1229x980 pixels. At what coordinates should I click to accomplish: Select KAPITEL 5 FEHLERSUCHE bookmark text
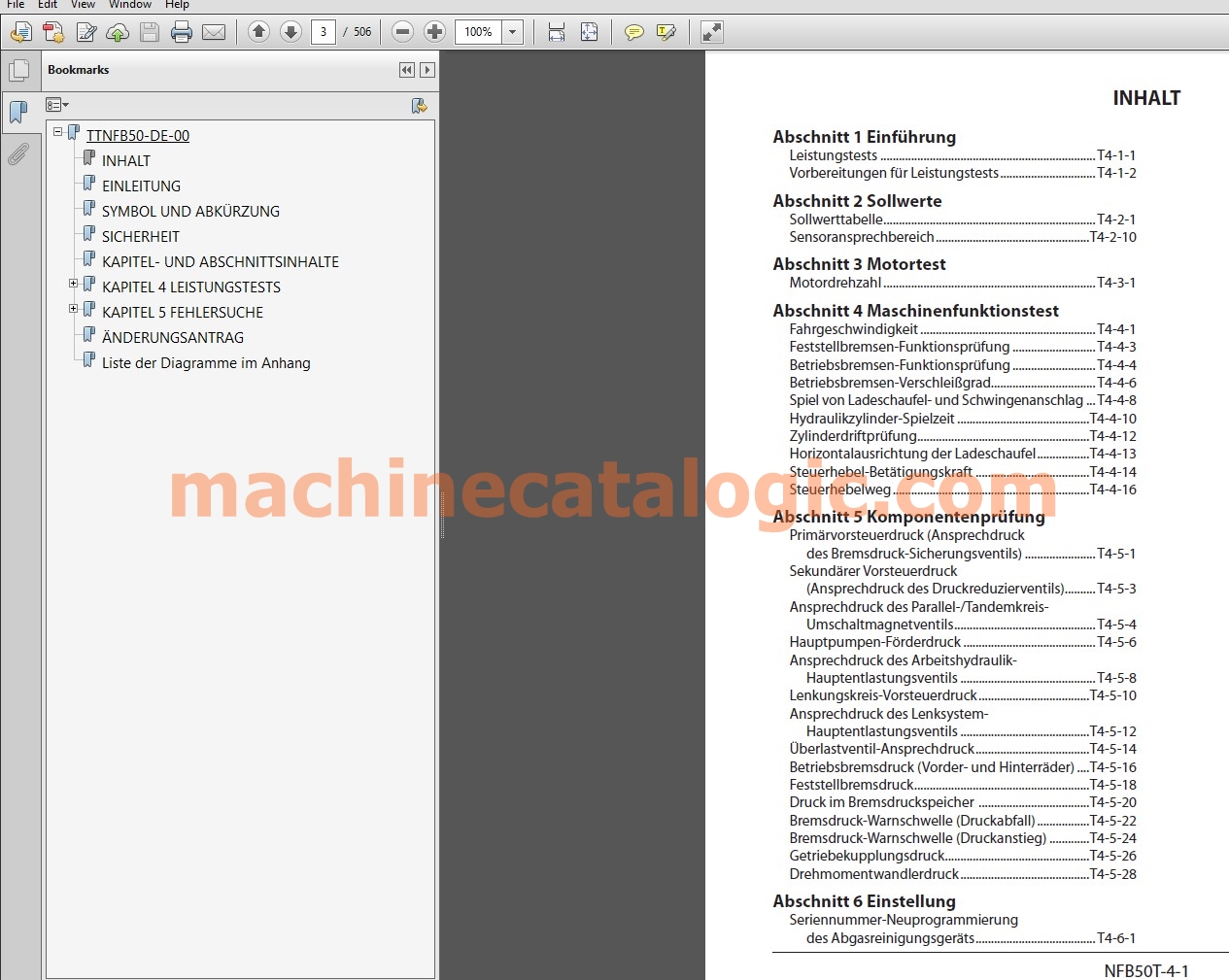183,313
